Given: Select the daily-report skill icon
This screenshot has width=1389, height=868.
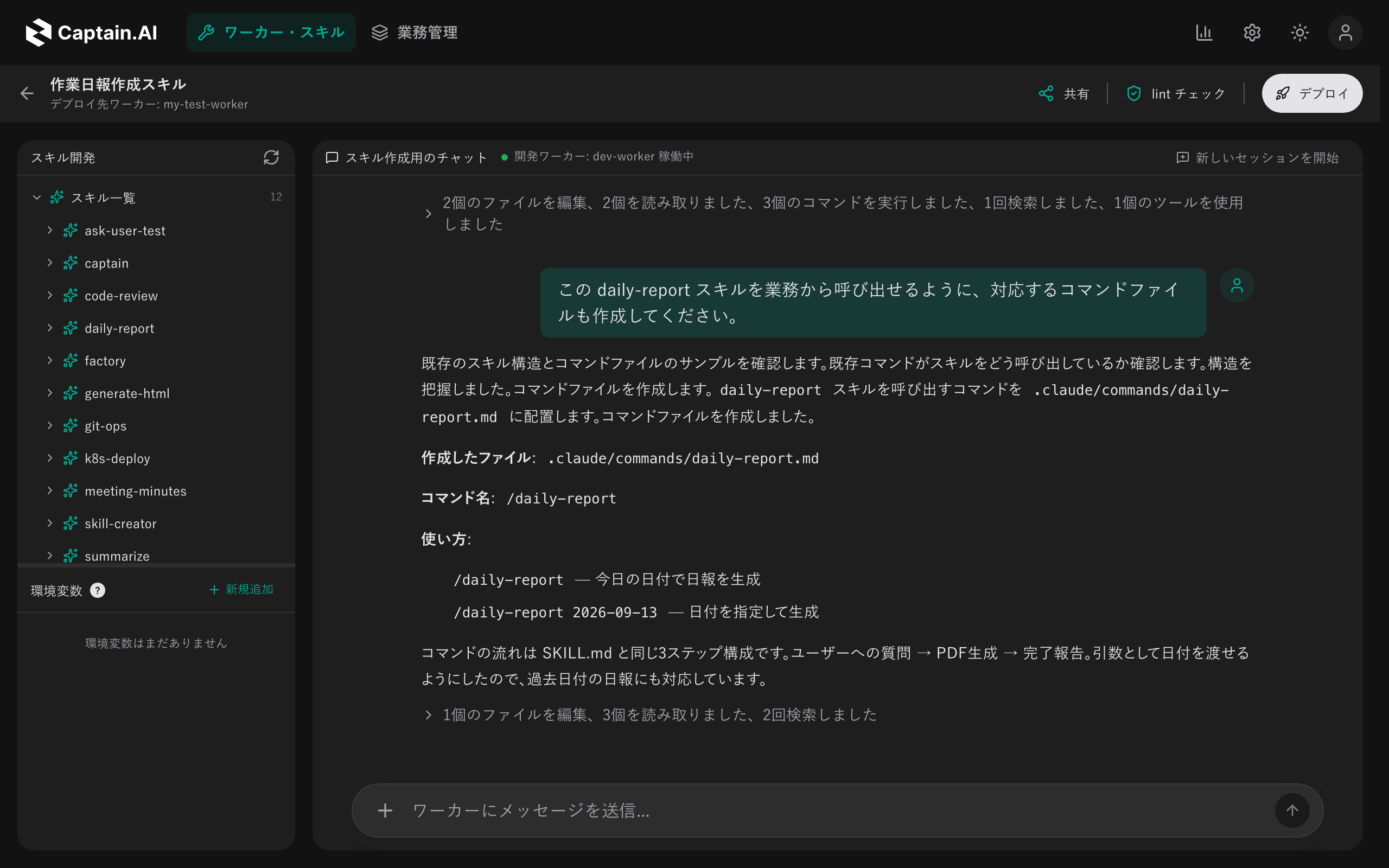Looking at the screenshot, I should coord(71,328).
